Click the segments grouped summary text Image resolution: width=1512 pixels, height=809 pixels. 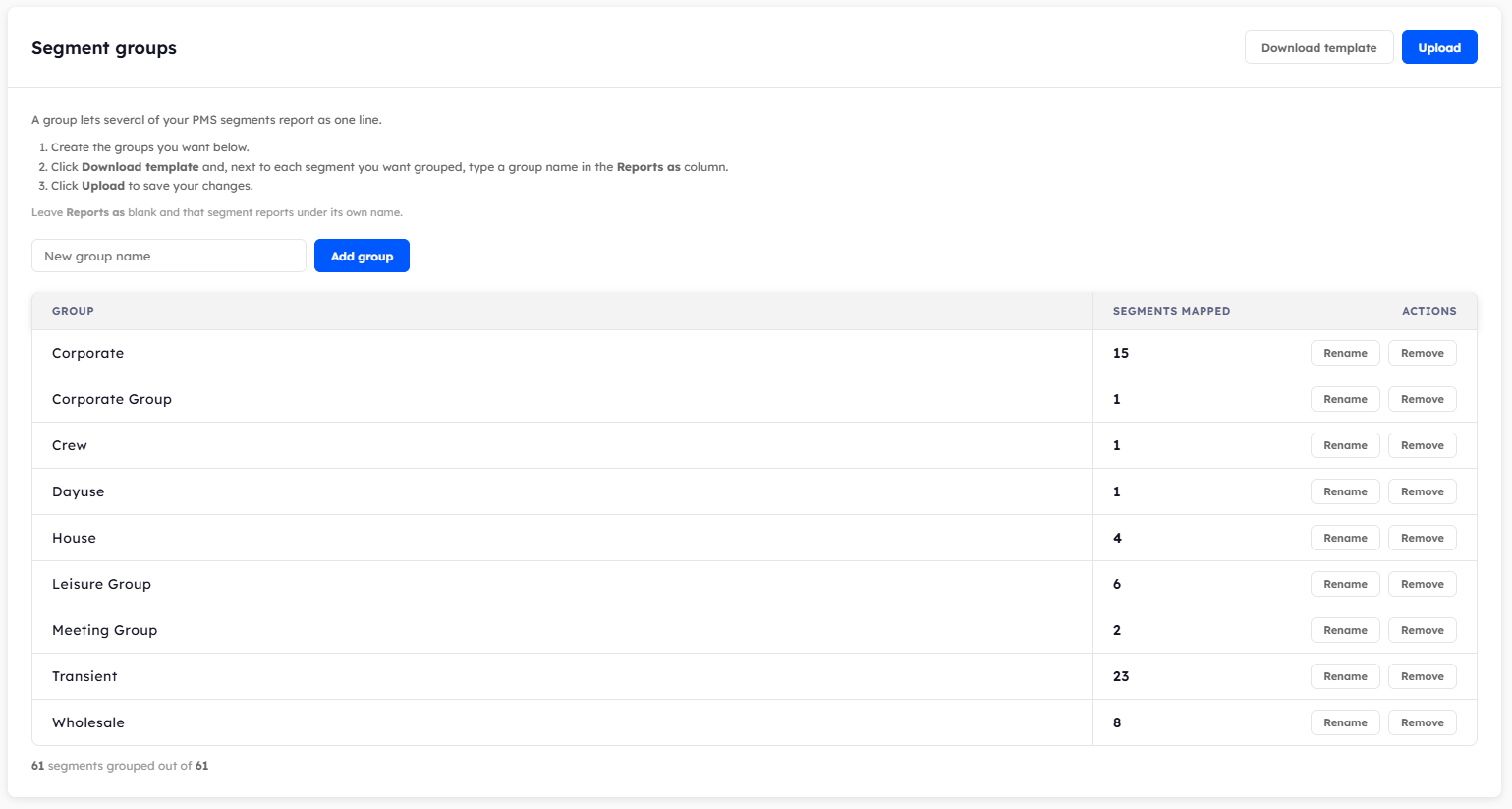point(120,766)
